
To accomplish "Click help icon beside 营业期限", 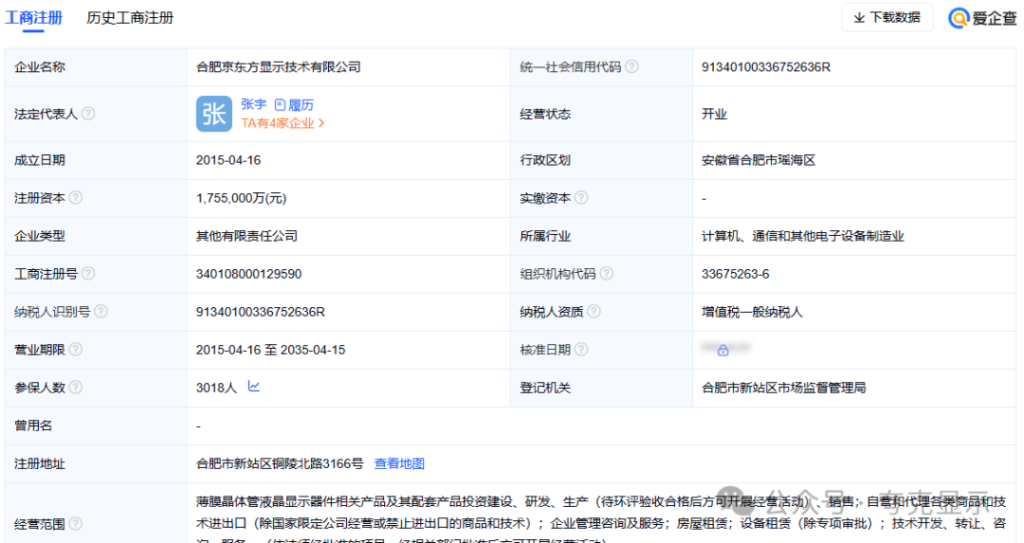I will [76, 349].
